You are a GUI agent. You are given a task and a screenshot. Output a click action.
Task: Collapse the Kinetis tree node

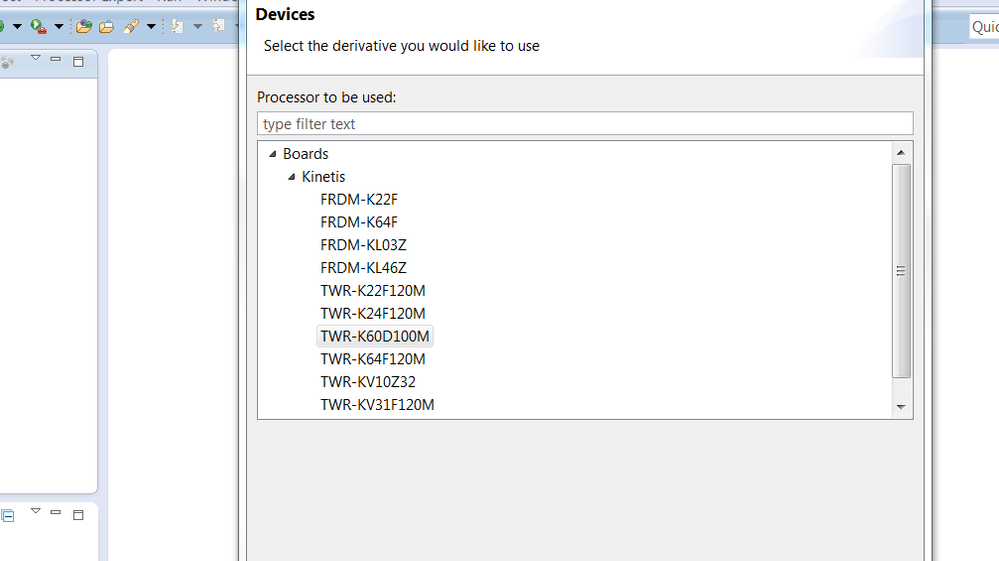click(291, 177)
